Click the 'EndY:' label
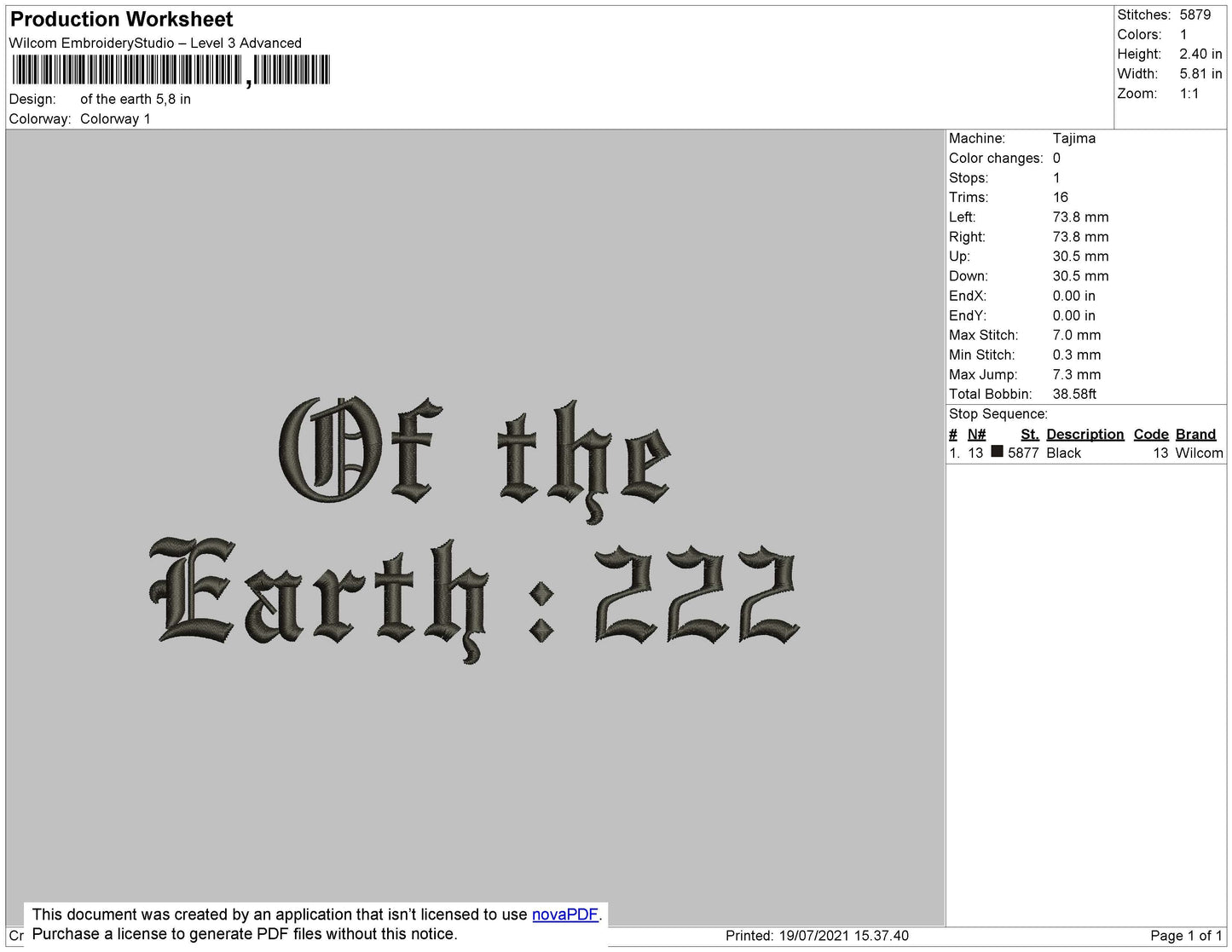This screenshot has width=1232, height=952. (x=967, y=315)
